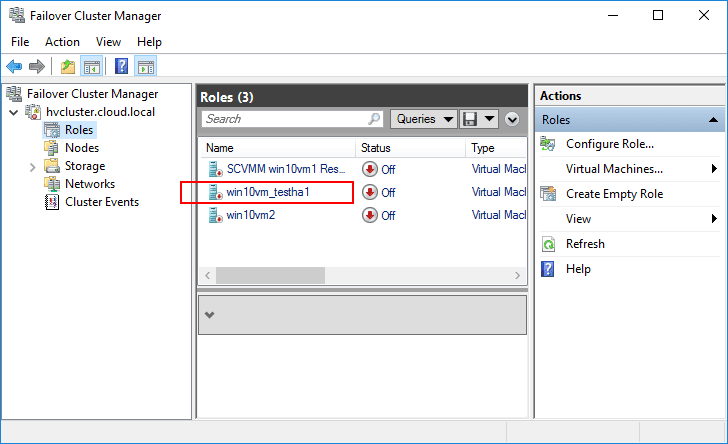Click the Off status icon for SCVMM win10vm1
Viewport: 728px width, 444px height.
coord(370,170)
